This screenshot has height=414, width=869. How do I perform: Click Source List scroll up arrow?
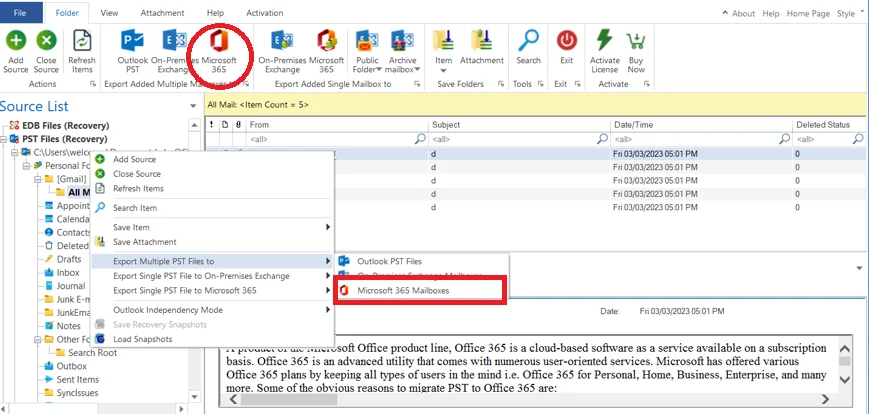194,125
